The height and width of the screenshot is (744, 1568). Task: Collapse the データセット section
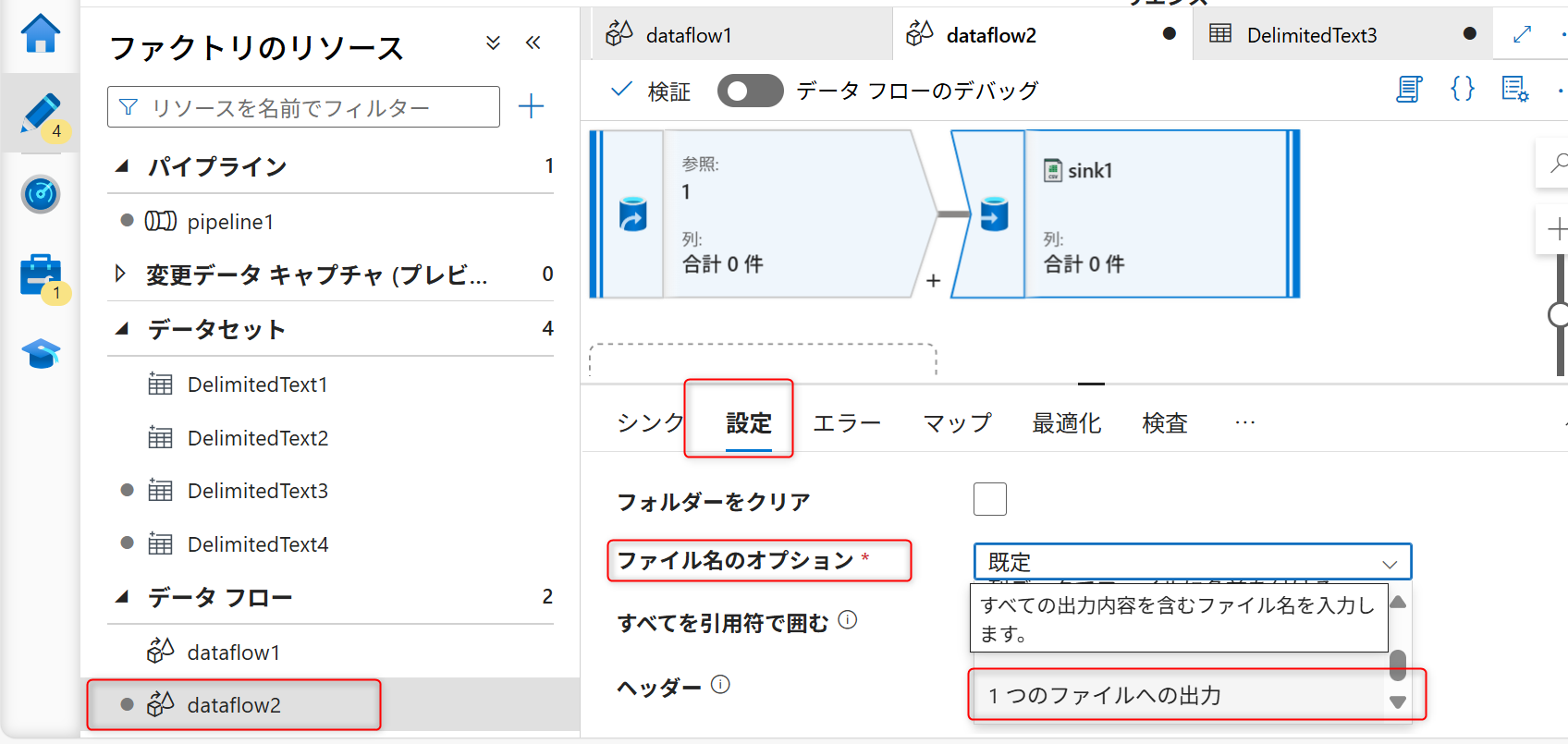click(122, 329)
